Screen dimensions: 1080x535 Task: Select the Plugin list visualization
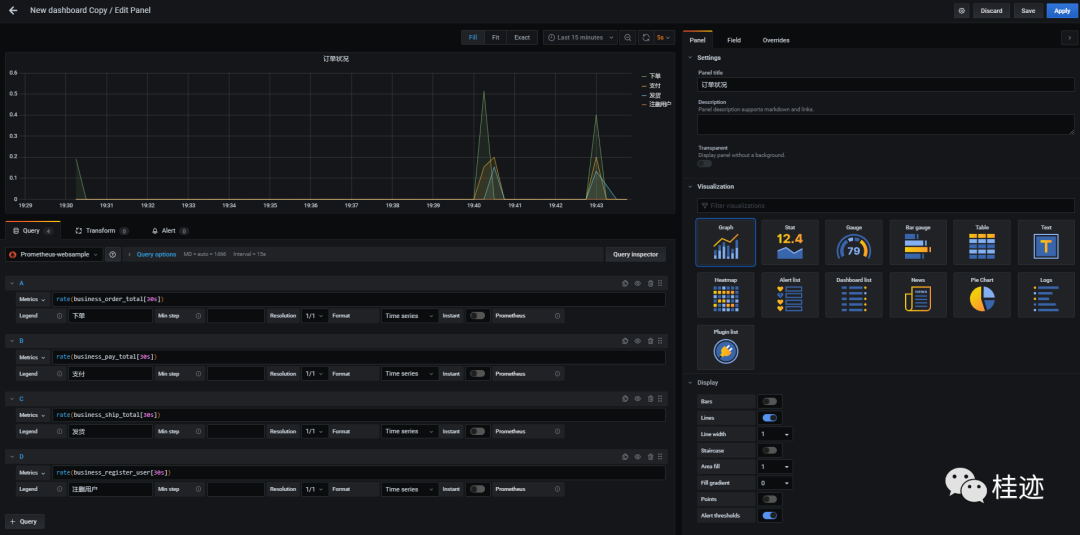(725, 348)
